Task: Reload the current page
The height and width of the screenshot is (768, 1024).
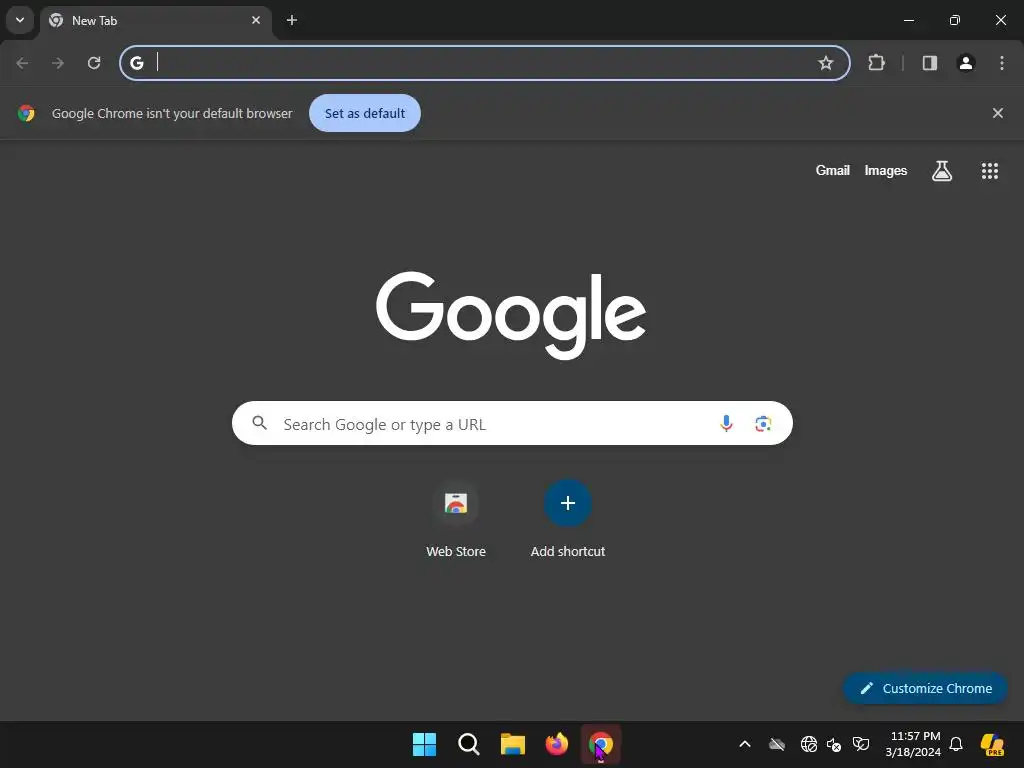Action: point(94,63)
